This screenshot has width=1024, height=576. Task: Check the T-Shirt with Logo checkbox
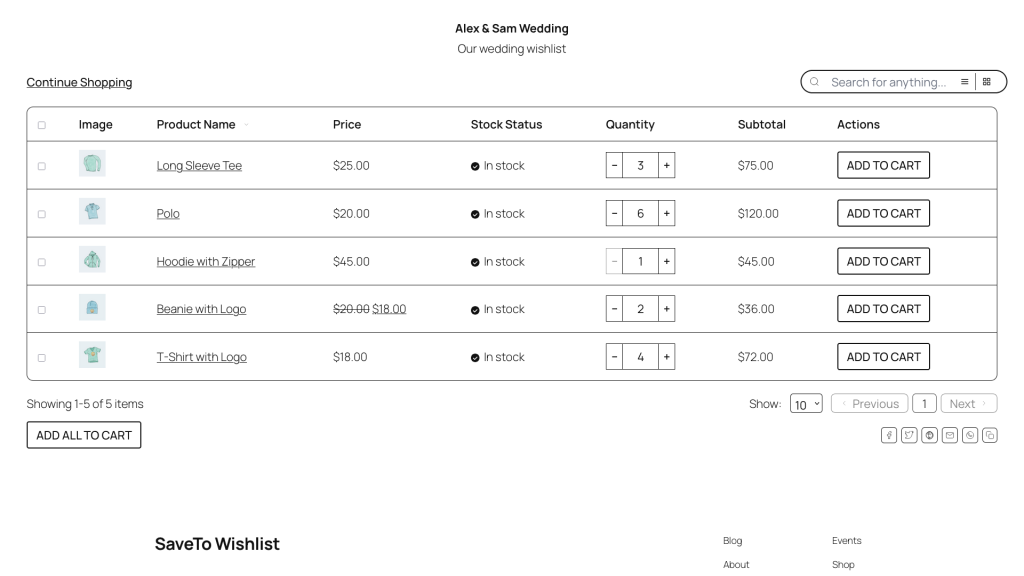pyautogui.click(x=42, y=358)
